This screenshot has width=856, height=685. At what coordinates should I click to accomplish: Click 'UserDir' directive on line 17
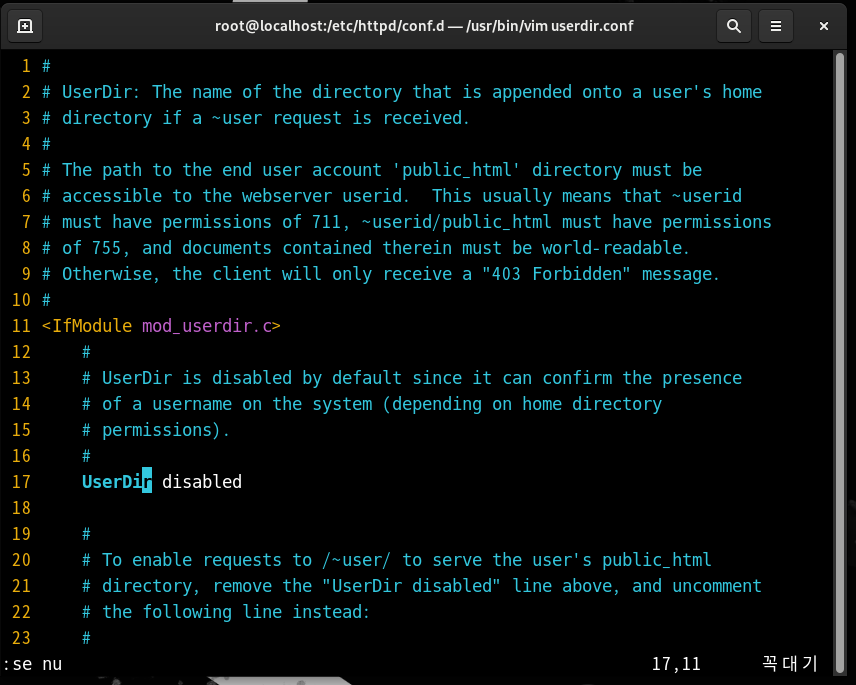tap(117, 481)
